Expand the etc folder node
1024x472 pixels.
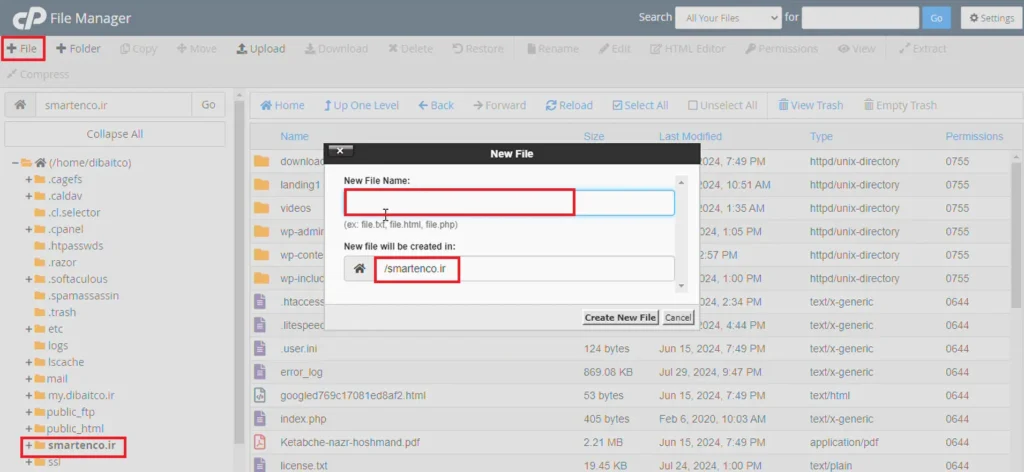tap(29, 328)
